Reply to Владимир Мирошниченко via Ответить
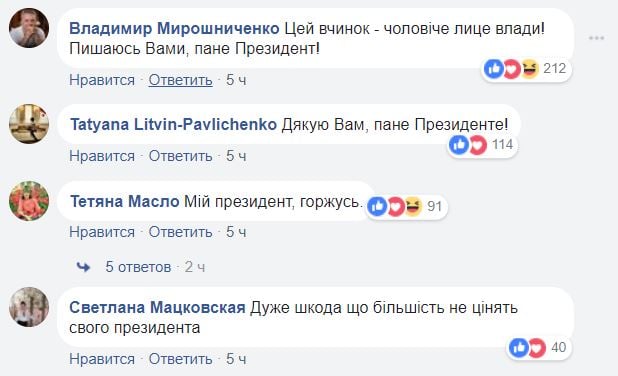This screenshot has height=376, width=618. (x=181, y=80)
